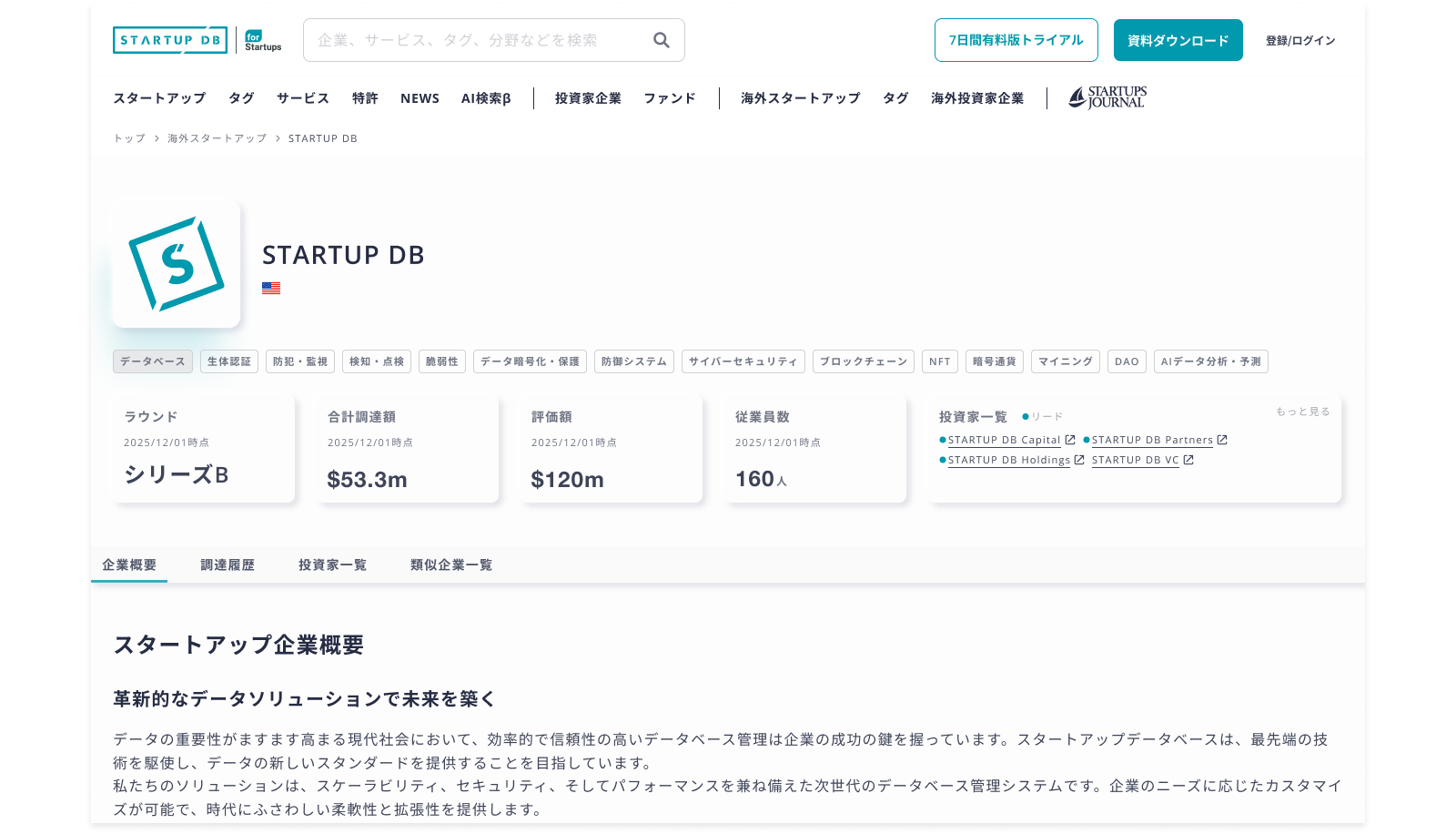Screen dimensions: 1456x834
Task: Select the データベース tag
Action: tap(153, 361)
